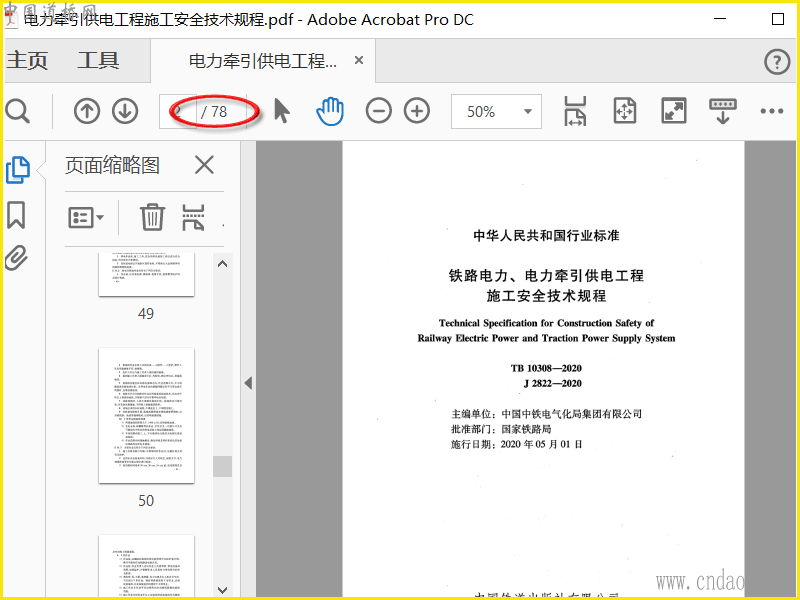Click standard number J 2822—2020
Image resolution: width=800 pixels, height=600 pixels.
(553, 383)
